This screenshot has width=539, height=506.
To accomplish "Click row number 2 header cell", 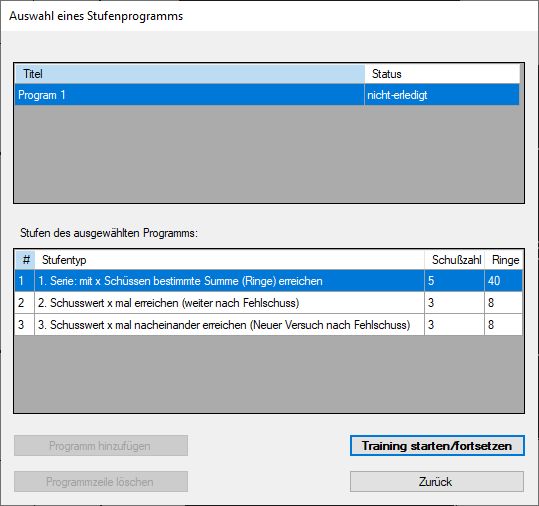I will pos(25,302).
